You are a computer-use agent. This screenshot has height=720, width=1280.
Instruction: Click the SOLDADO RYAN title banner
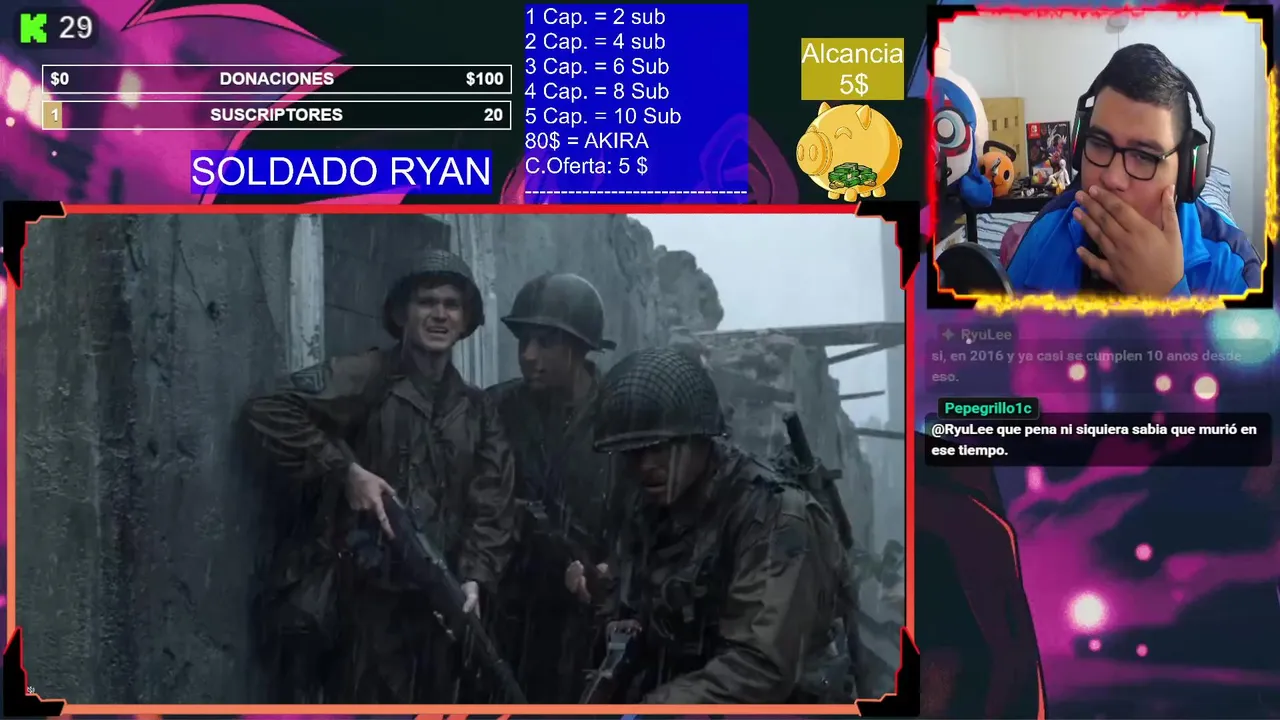coord(341,172)
